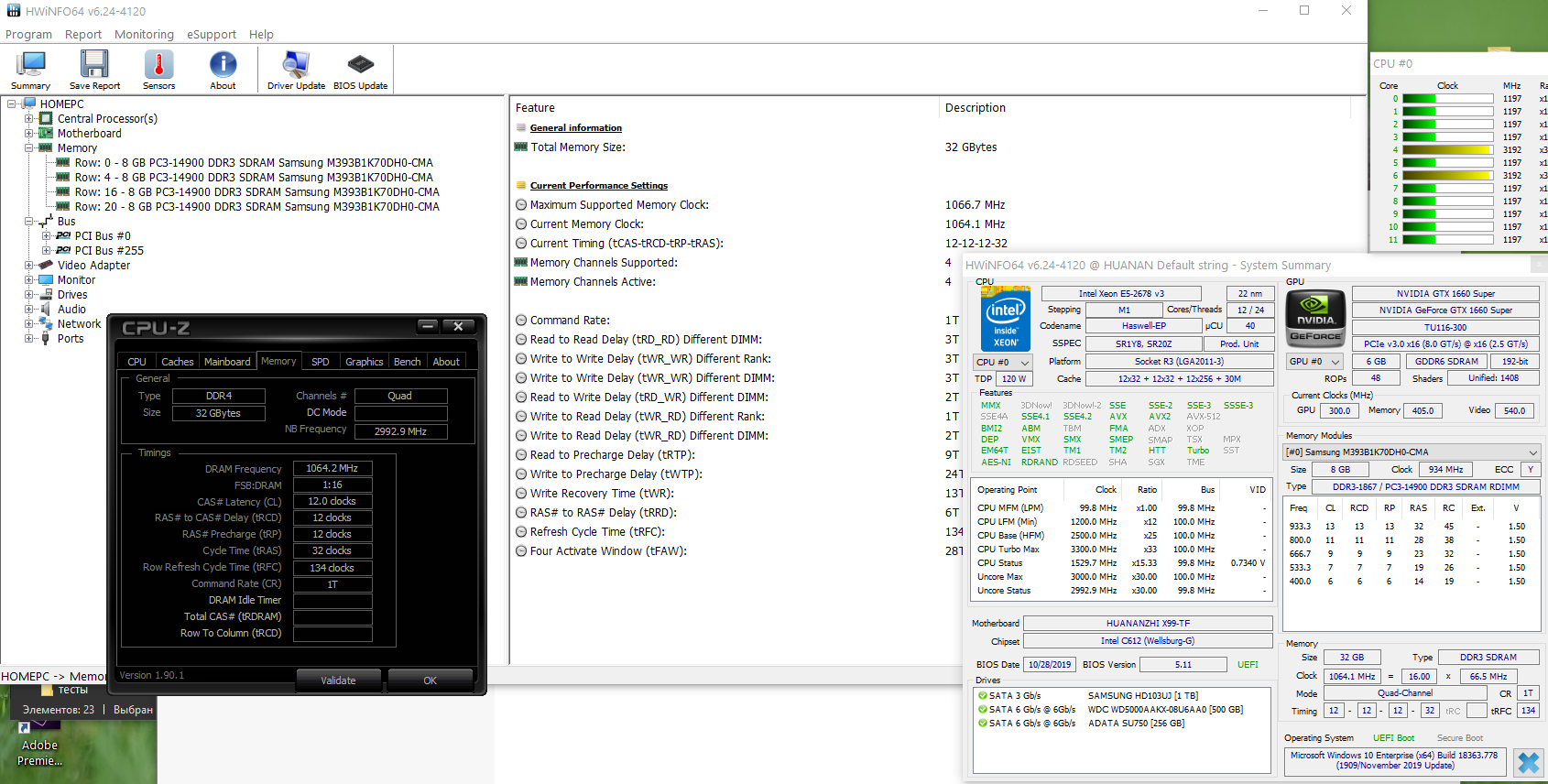Open the Help menu in HWiNFO64
This screenshot has height=784, width=1548.
point(261,35)
